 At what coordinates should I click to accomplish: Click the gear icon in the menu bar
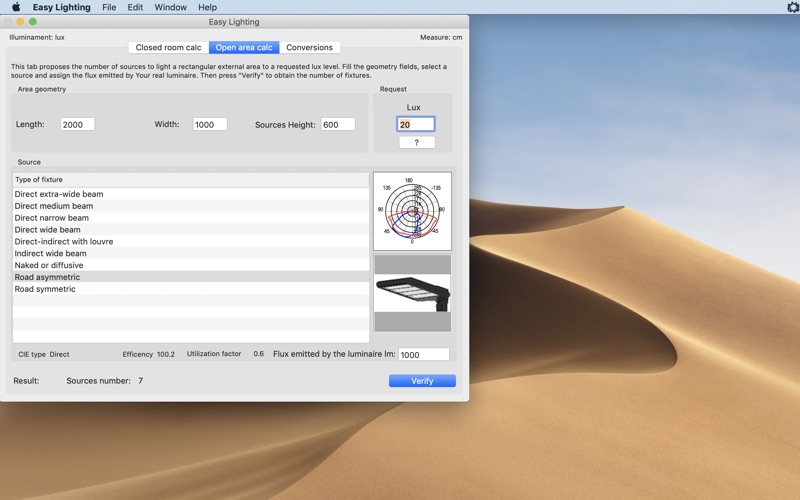click(x=794, y=7)
